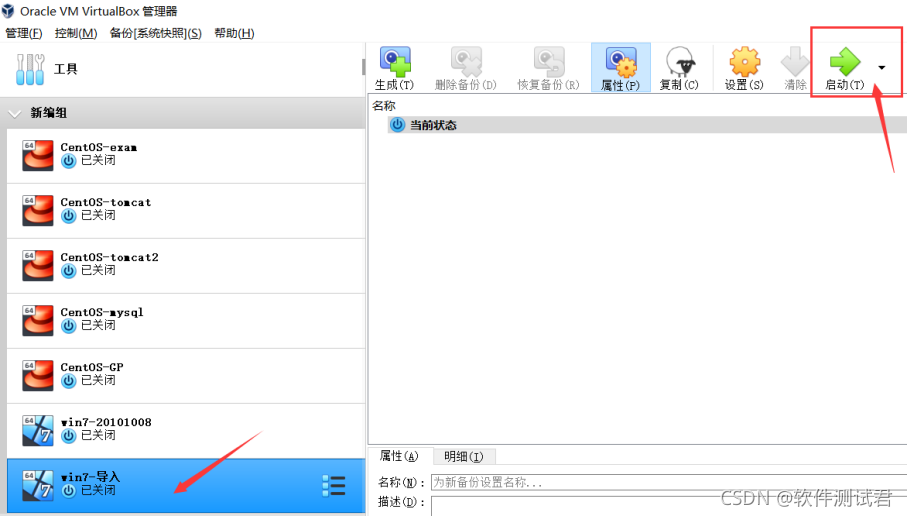
Task: Click the 恢复备份(R) toolbar icon
Action: pyautogui.click(x=548, y=61)
